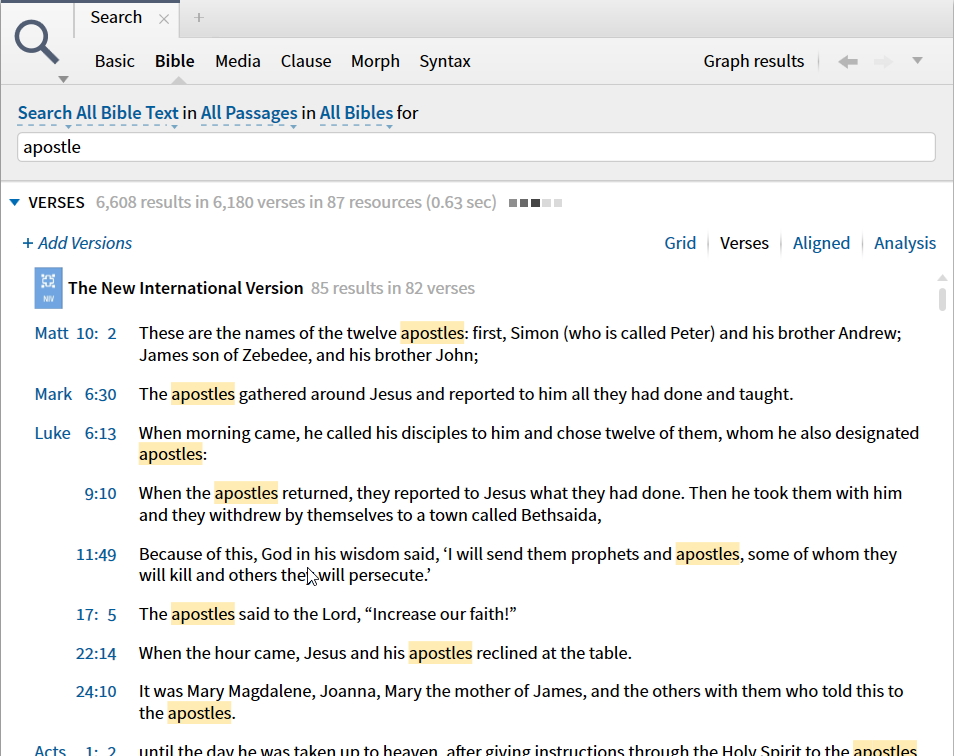954x756 pixels.
Task: Click highlighted apostles in Luke 22:14 verse
Action: coord(440,653)
